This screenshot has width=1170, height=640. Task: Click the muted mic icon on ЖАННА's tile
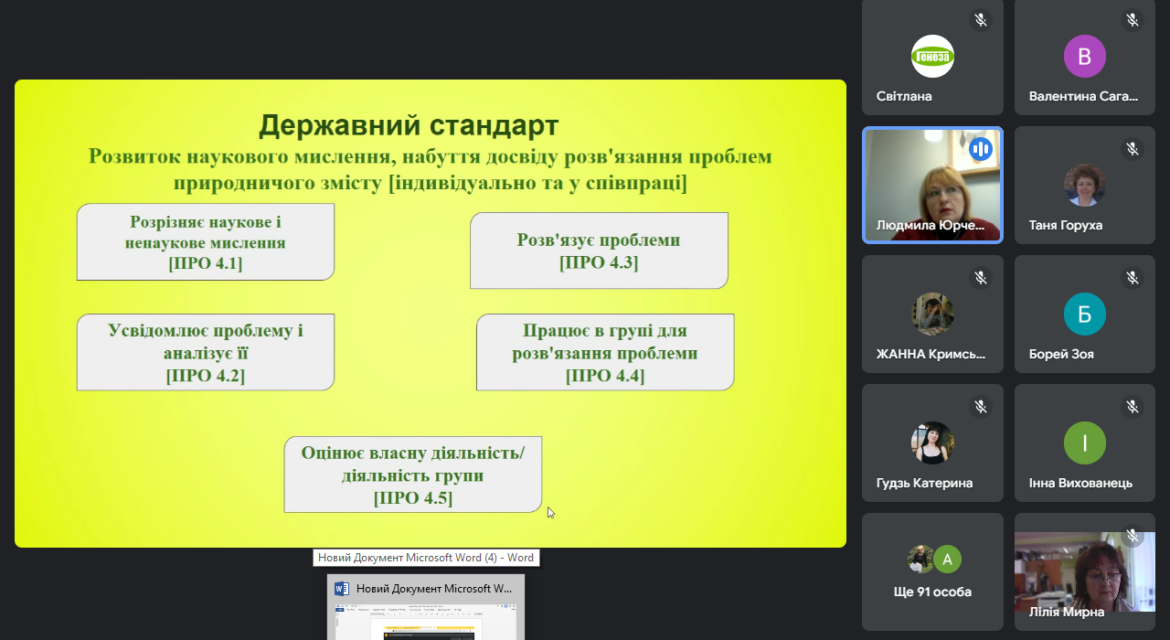click(x=980, y=278)
